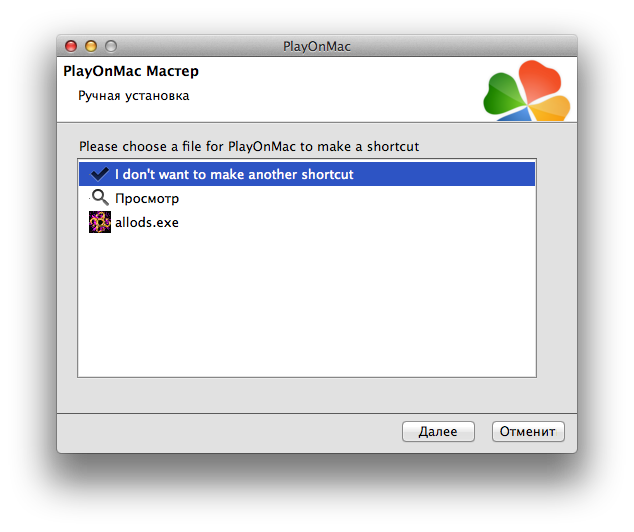Viewport: 634px width, 532px height.
Task: Click the "PlayOnMac Мастер" heading
Action: 130,72
